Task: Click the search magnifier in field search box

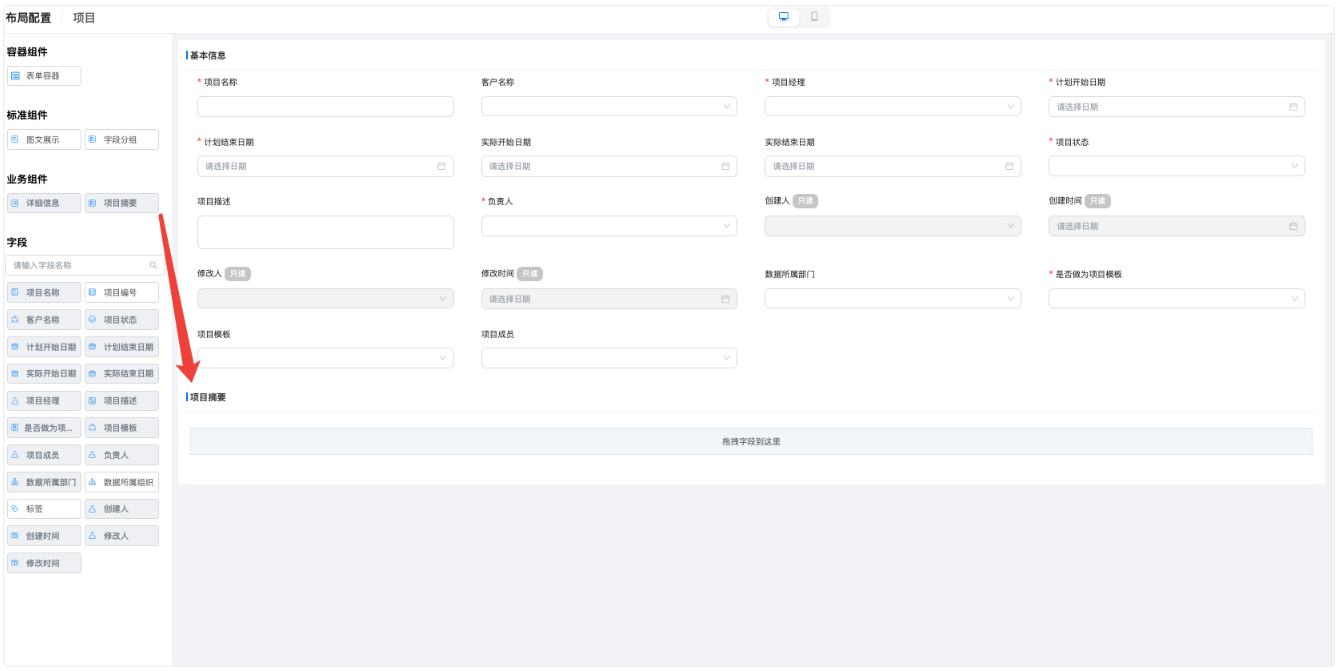Action: pyautogui.click(x=153, y=265)
